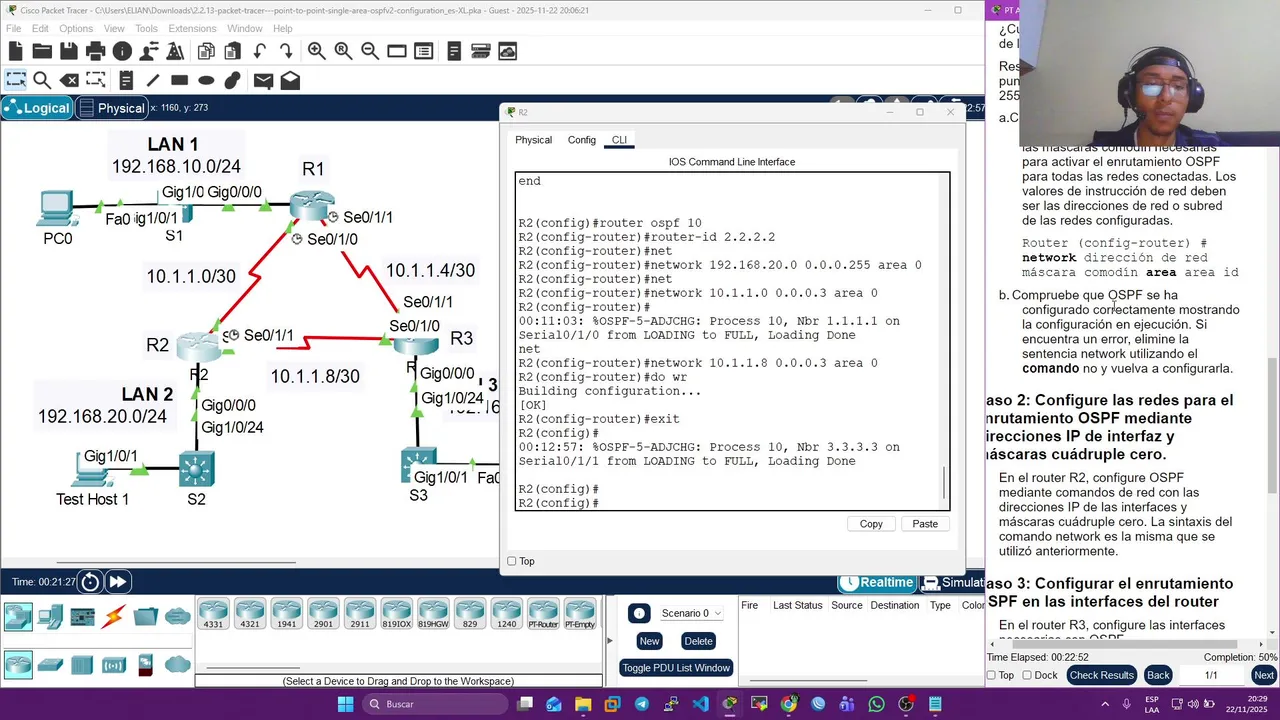The width and height of the screenshot is (1280, 720).
Task: Pick the PT-Router device
Action: coord(543,614)
